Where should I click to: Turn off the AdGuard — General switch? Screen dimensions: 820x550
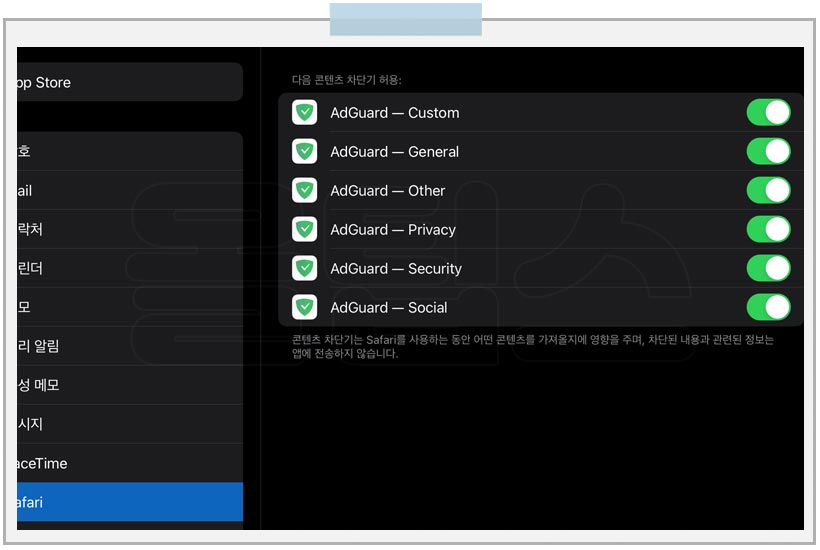pyautogui.click(x=768, y=152)
